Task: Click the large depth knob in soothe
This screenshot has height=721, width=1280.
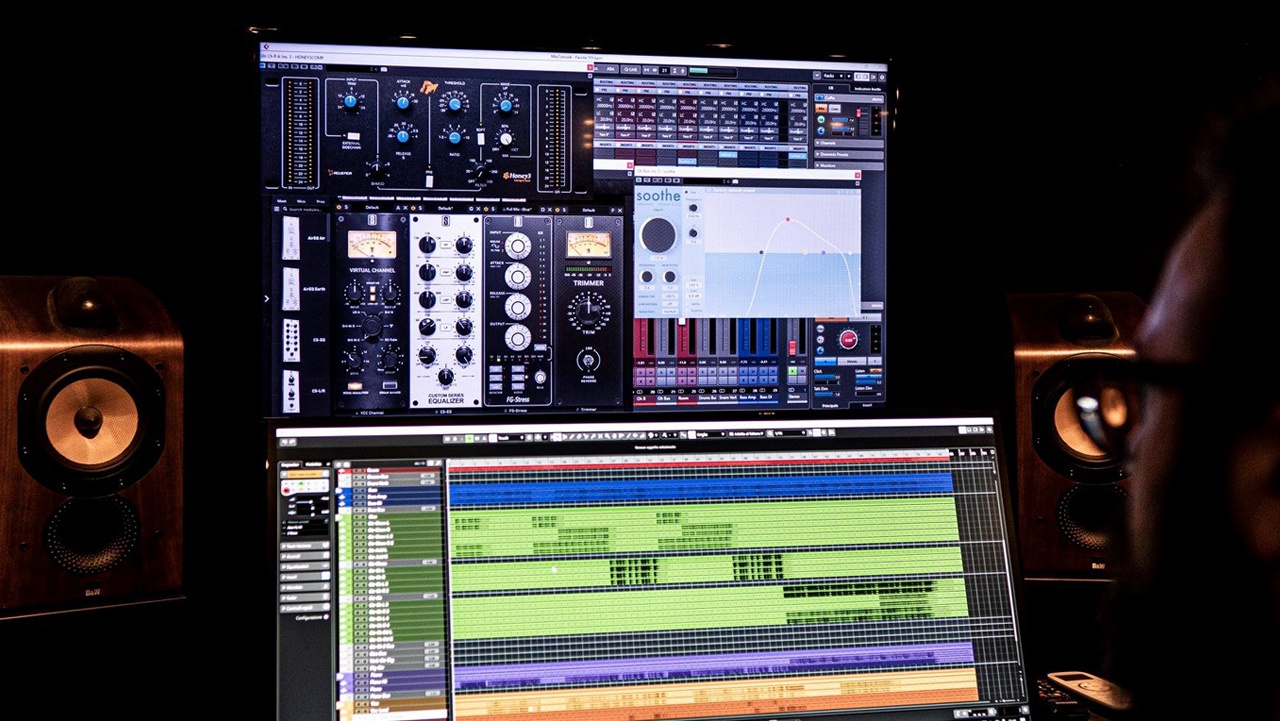Action: point(658,235)
